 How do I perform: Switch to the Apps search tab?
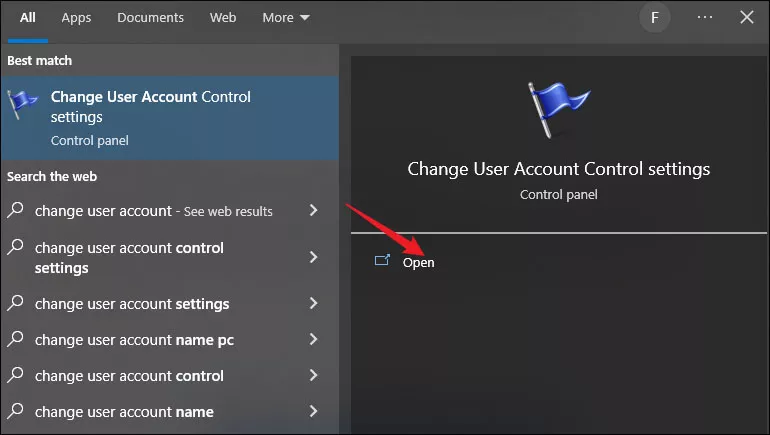(x=76, y=18)
